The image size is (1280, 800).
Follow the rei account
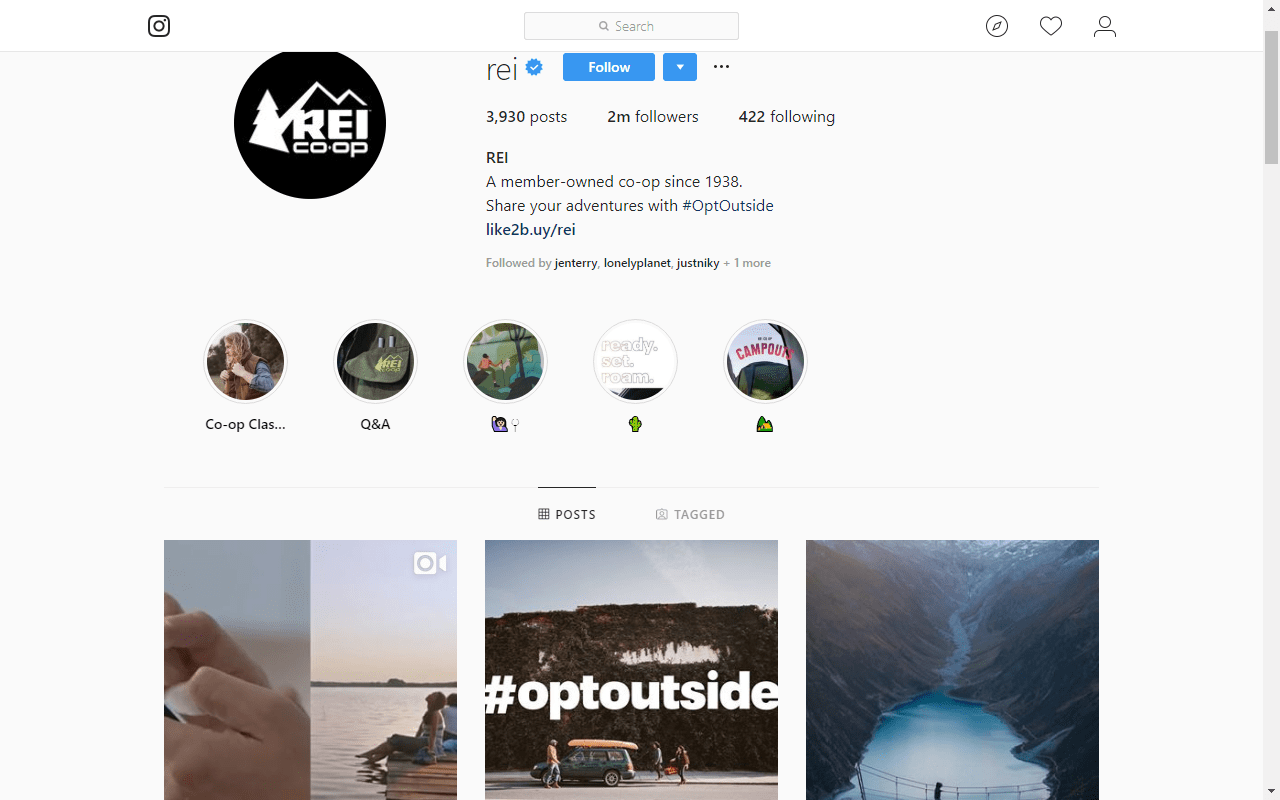click(609, 67)
